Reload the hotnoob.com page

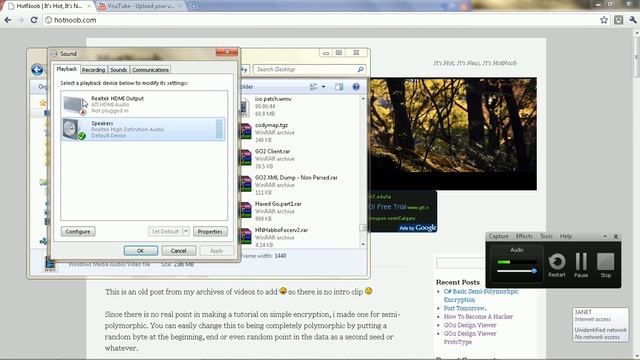point(34,20)
